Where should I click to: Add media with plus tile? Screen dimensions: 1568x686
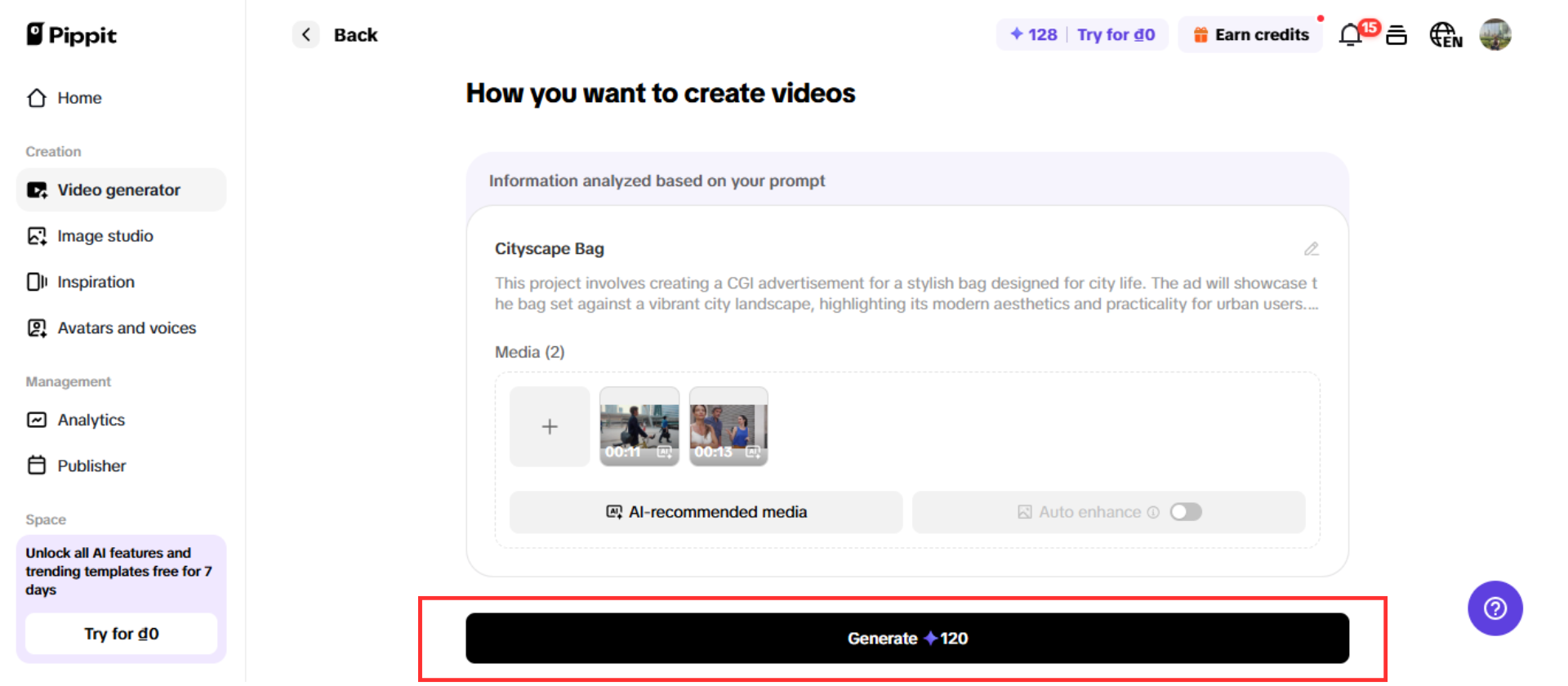pyautogui.click(x=550, y=426)
